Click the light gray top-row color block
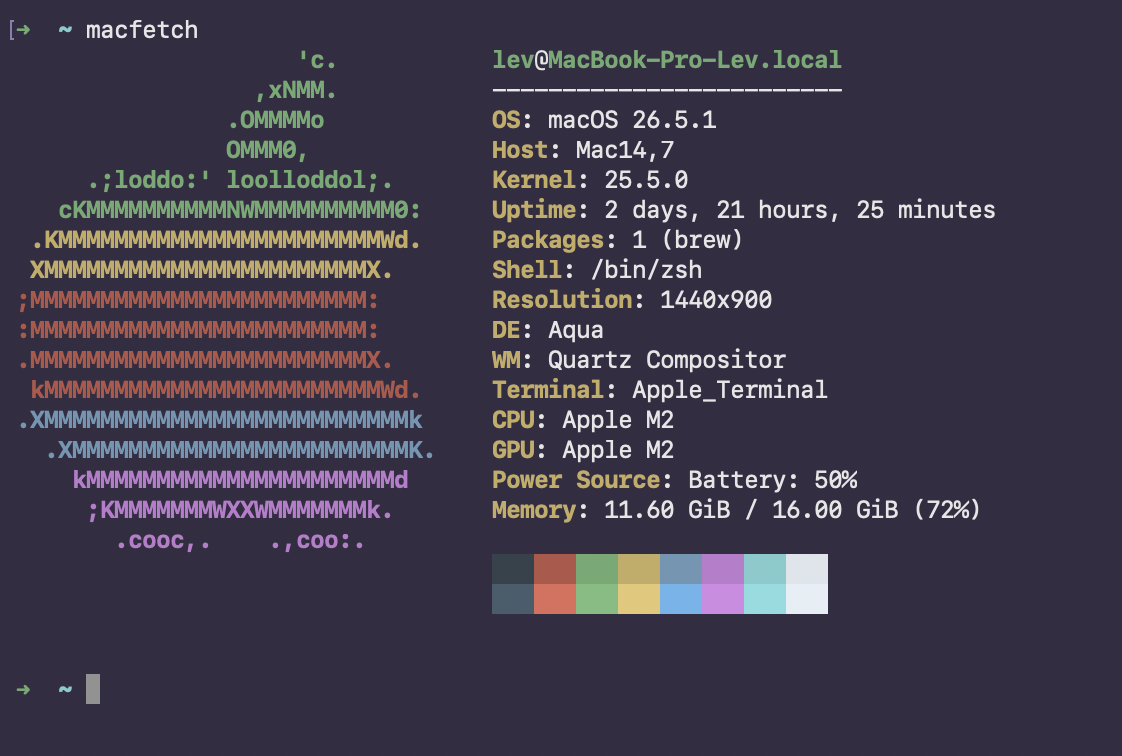 click(x=807, y=569)
